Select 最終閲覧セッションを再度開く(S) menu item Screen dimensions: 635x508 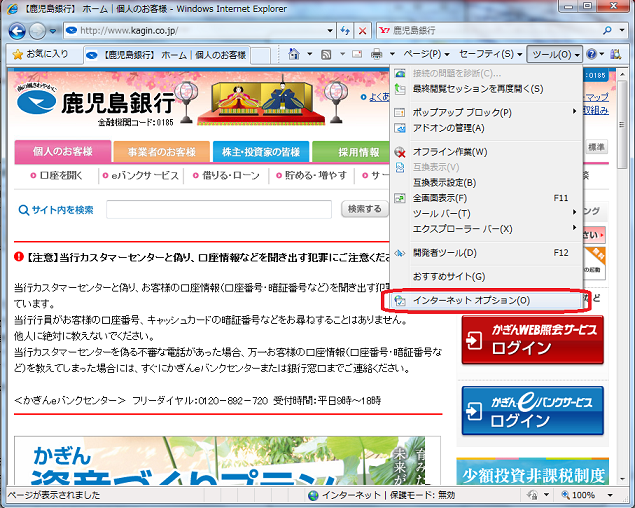[486, 89]
